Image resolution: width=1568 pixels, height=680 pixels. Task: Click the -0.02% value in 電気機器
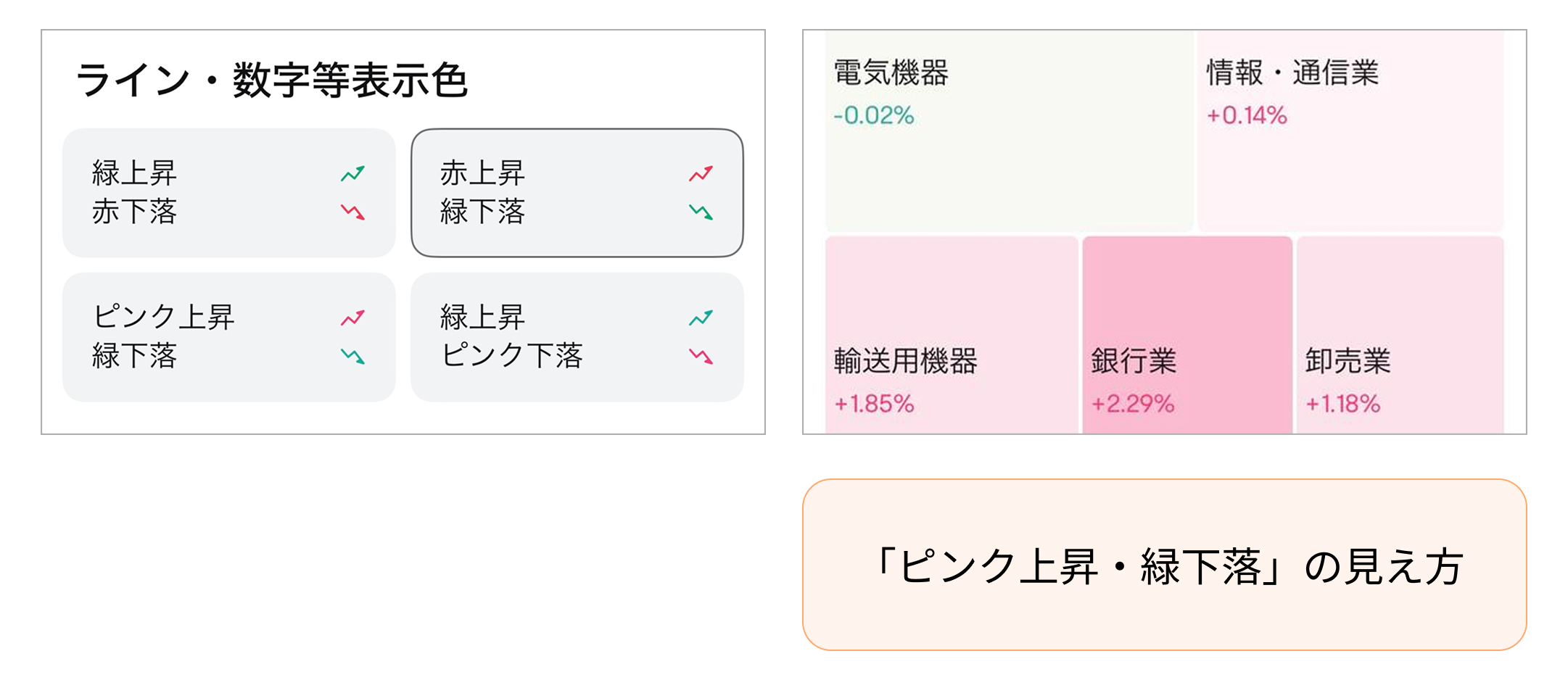pyautogui.click(x=874, y=115)
